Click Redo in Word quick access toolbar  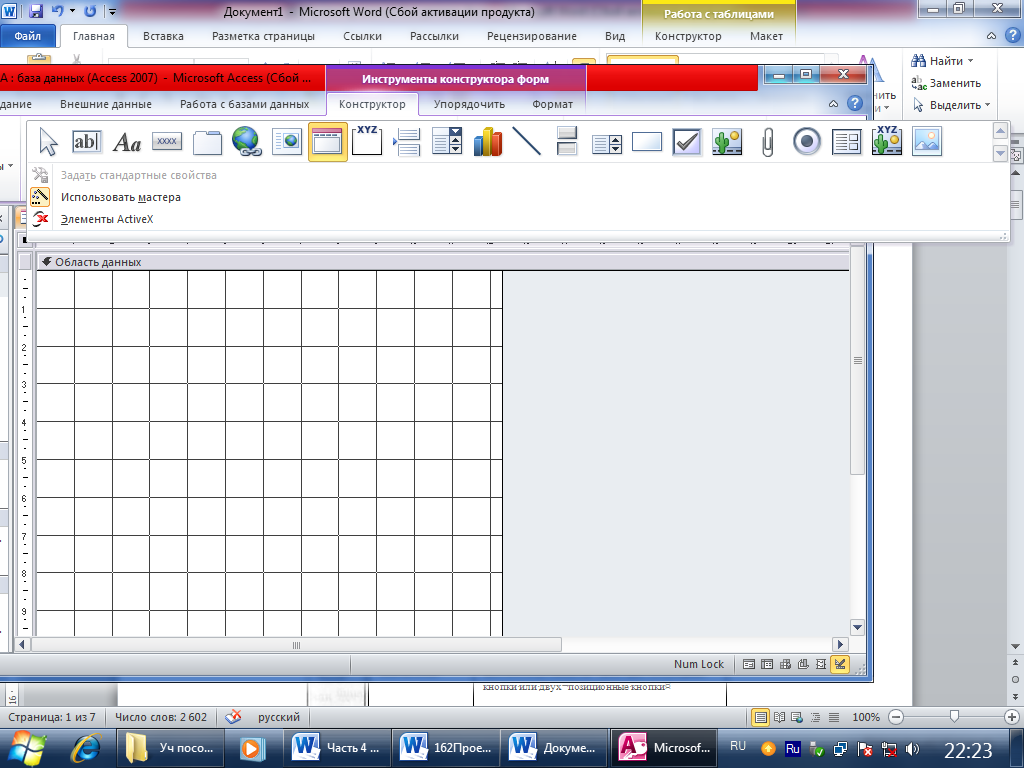pos(91,11)
